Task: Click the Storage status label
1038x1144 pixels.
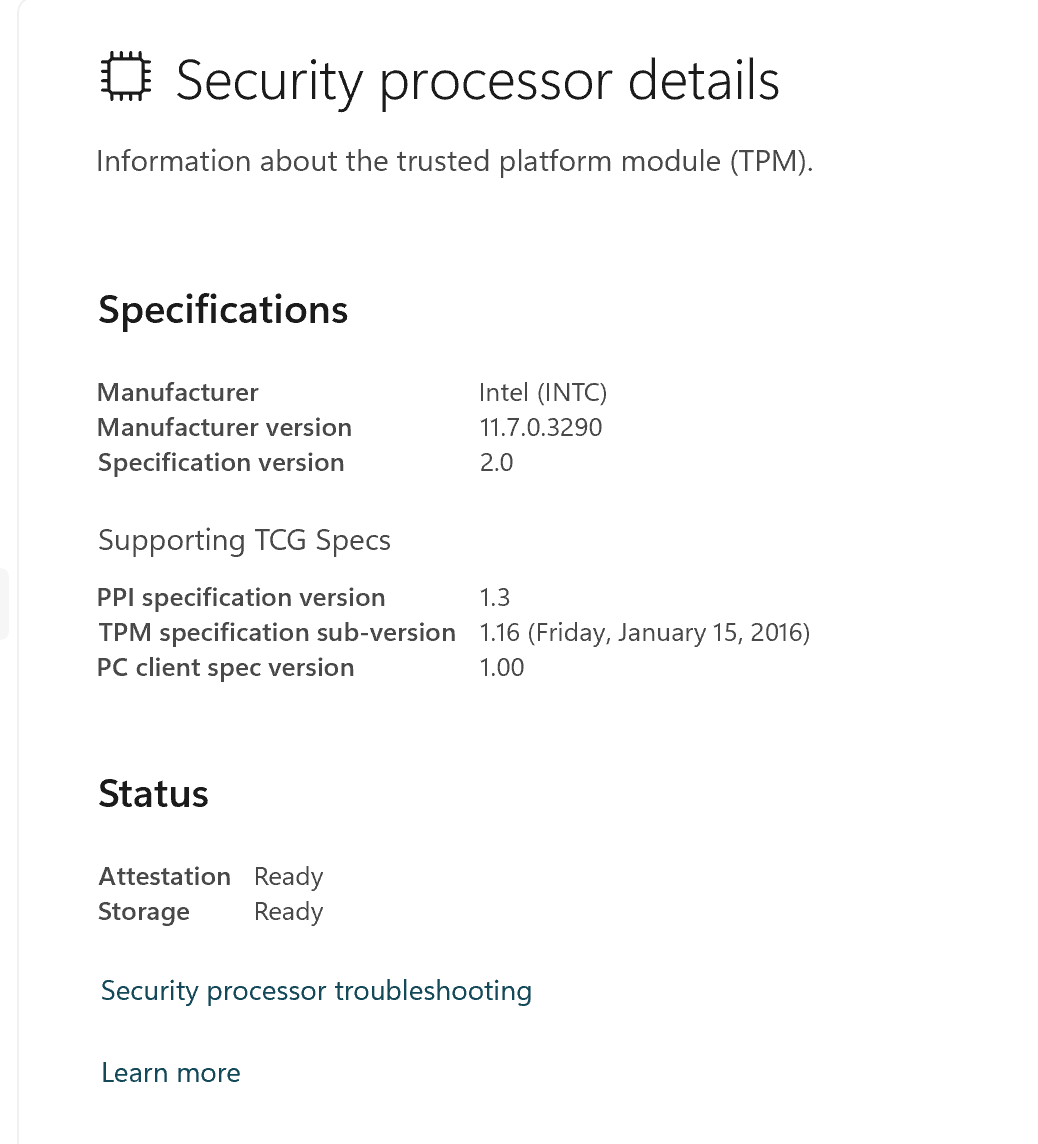Action: (x=144, y=911)
